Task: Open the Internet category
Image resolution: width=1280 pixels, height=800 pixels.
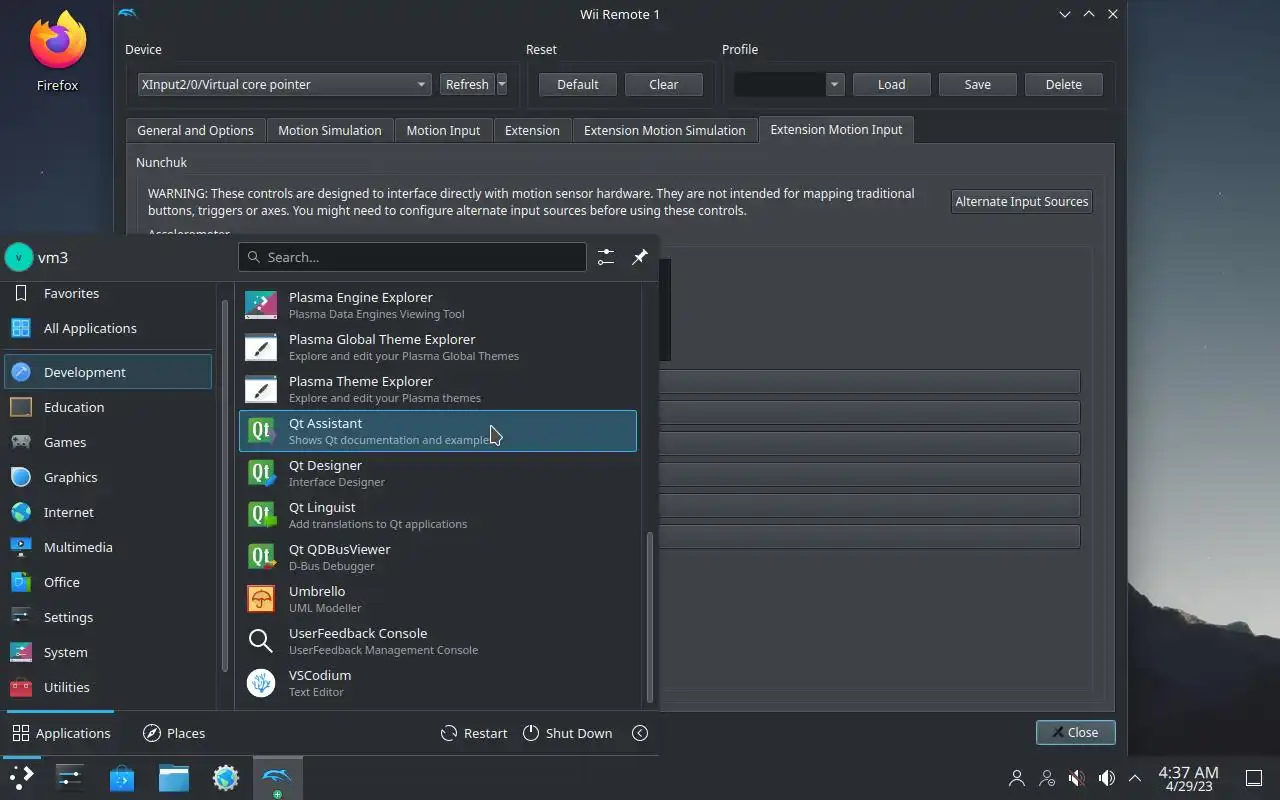Action: 108,512
